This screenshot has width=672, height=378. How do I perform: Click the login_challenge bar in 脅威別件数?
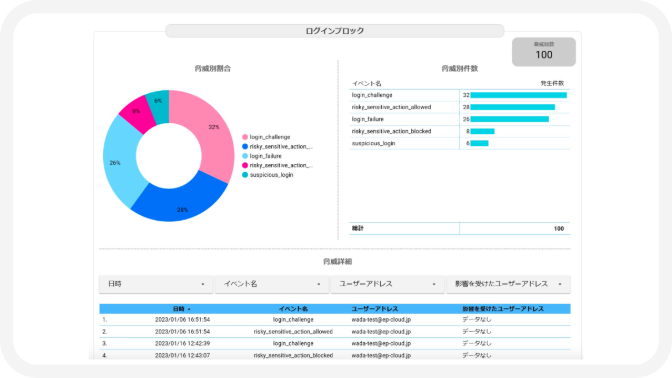(x=519, y=95)
